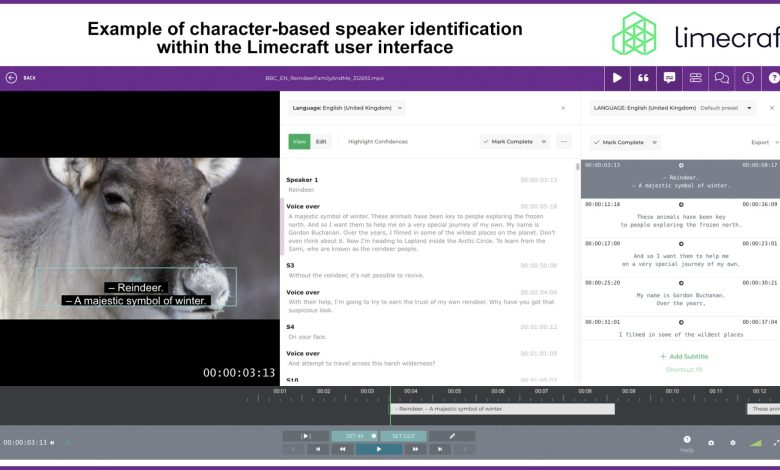Open the transcript three-dots more menu
Image resolution: width=780 pixels, height=470 pixels.
564,142
